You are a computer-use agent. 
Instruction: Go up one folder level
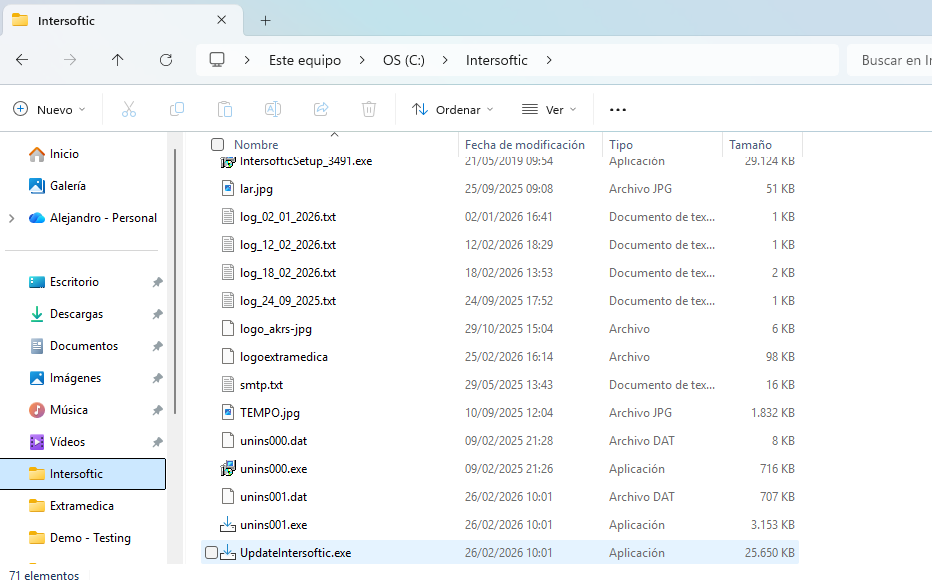[118, 60]
